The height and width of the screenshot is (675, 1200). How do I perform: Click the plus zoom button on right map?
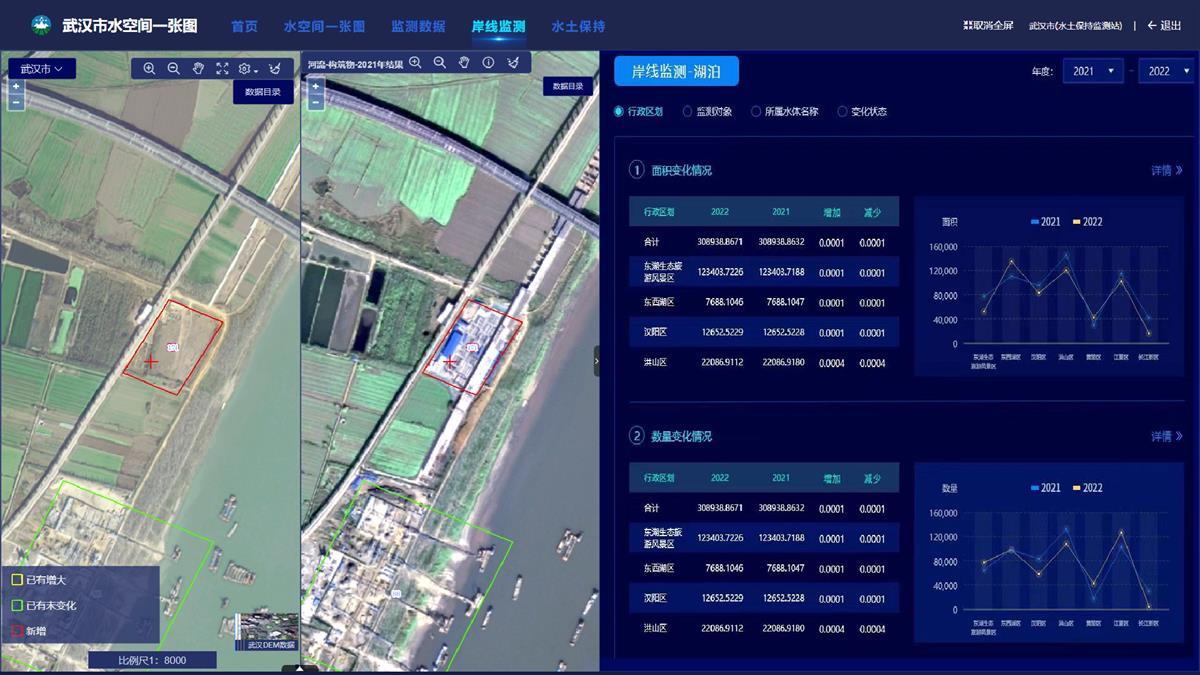click(316, 86)
